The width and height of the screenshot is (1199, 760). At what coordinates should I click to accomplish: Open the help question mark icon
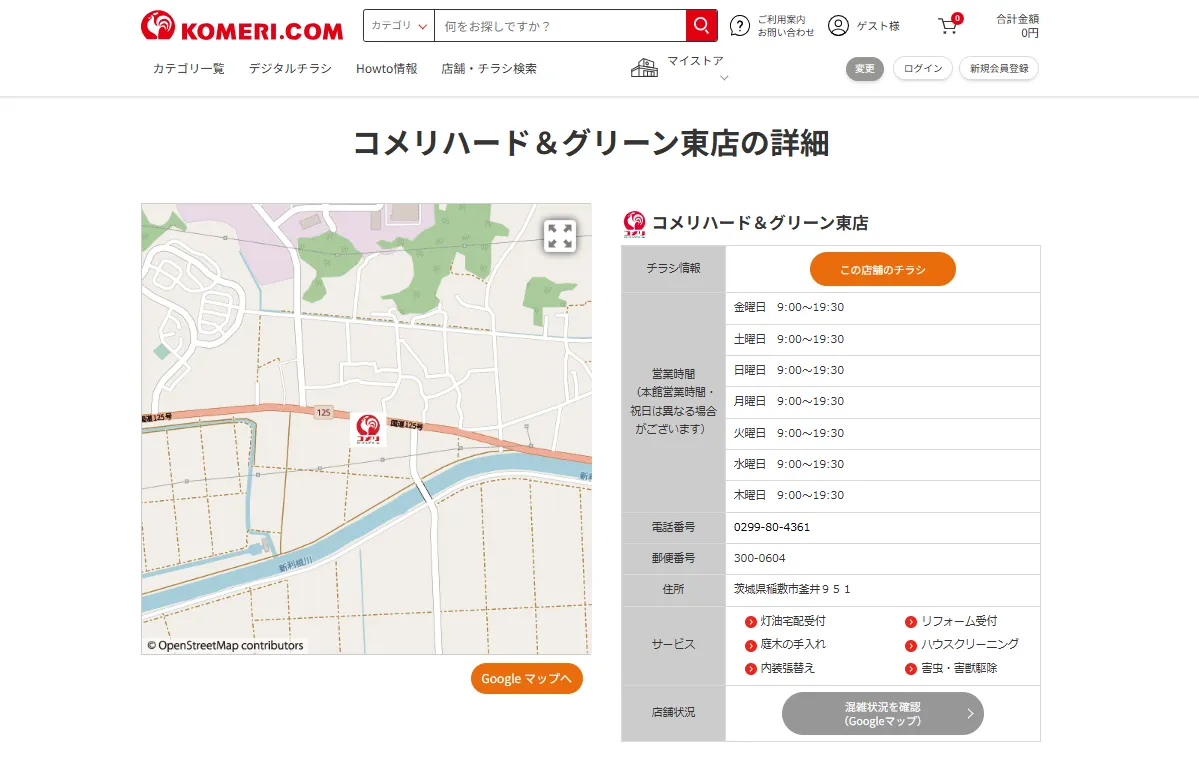click(739, 26)
